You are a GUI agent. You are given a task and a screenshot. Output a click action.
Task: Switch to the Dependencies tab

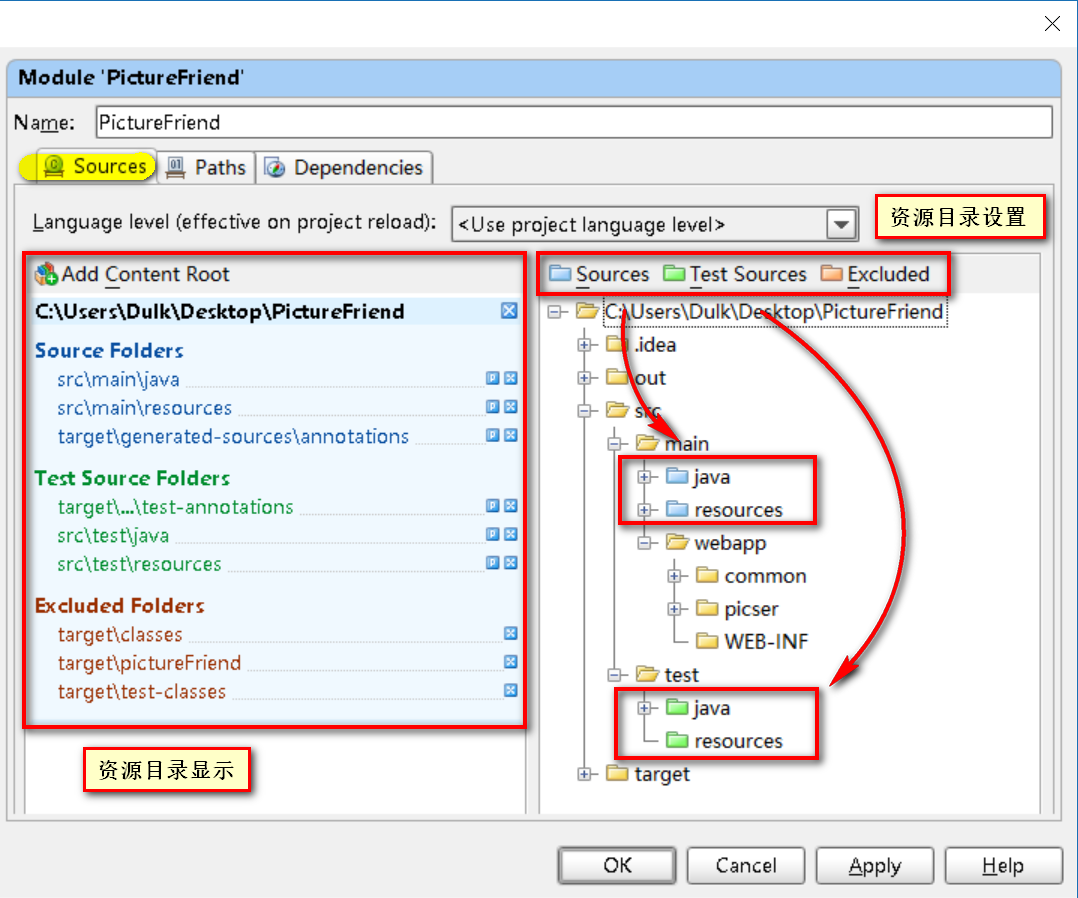click(x=344, y=167)
